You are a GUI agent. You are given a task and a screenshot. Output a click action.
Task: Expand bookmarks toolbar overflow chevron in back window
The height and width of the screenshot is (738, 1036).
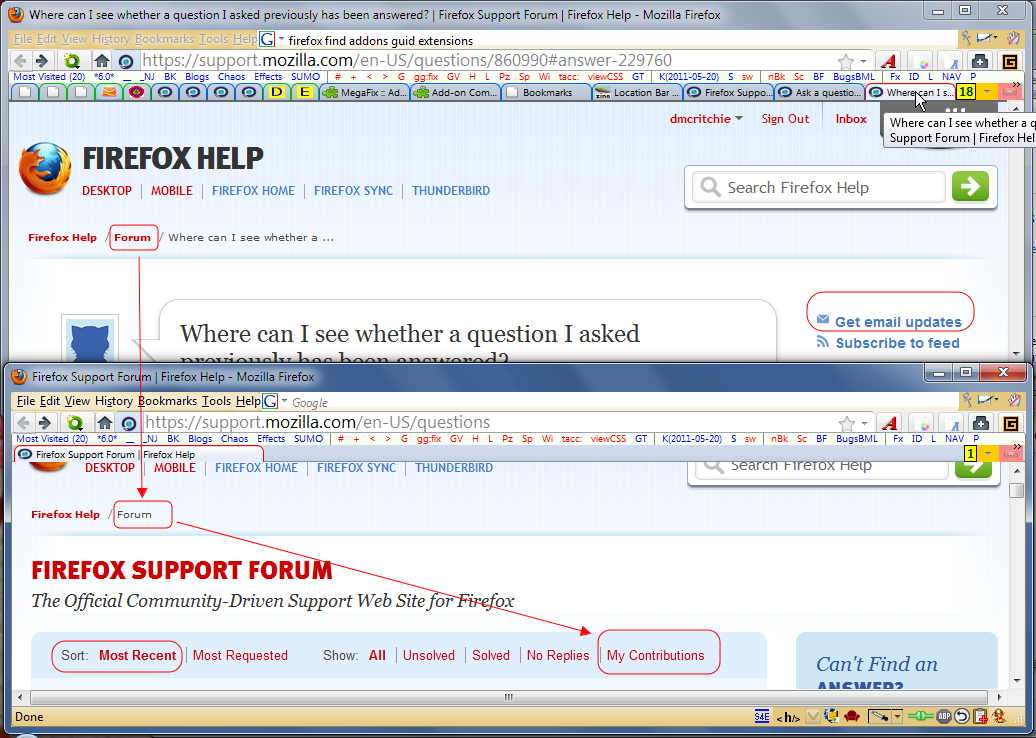(x=1016, y=85)
